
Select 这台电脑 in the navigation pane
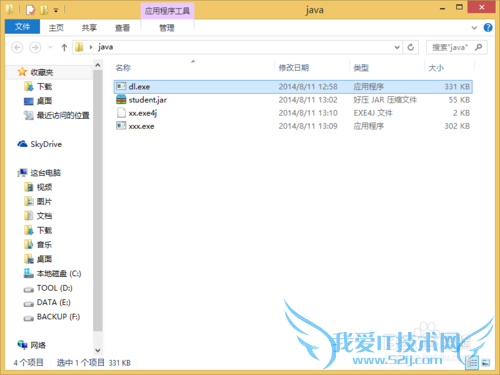tap(45, 173)
